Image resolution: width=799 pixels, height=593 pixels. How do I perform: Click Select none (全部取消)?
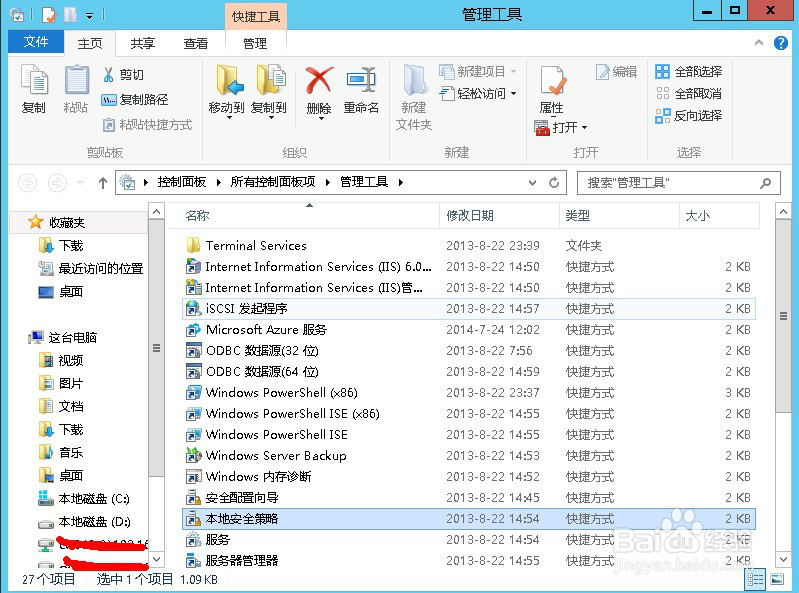(x=688, y=94)
